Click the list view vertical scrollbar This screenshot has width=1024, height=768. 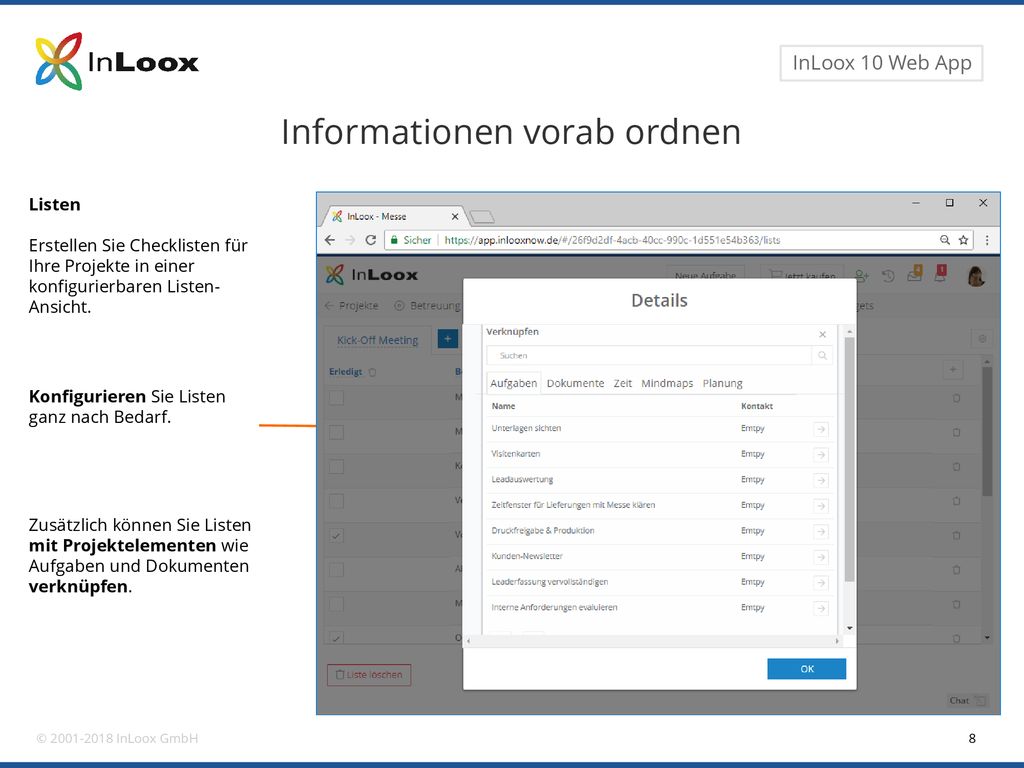click(987, 431)
